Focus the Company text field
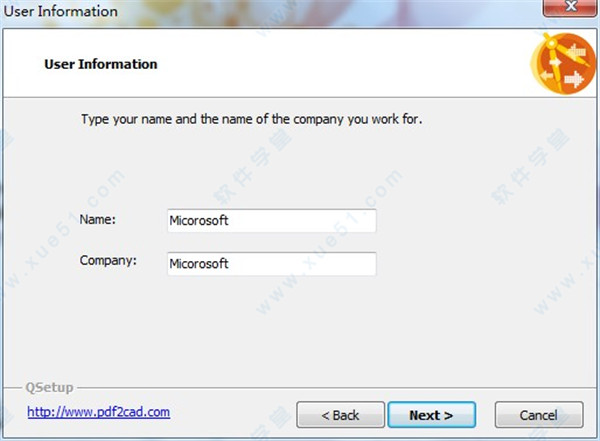 click(272, 264)
